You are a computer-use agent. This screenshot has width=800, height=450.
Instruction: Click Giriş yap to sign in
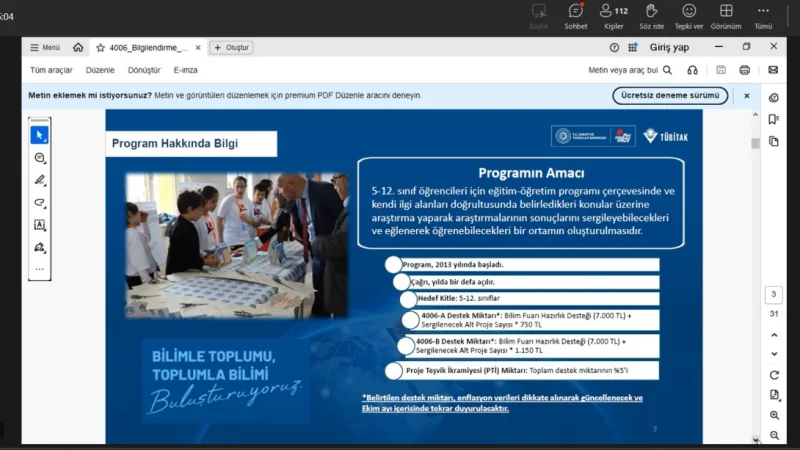click(669, 47)
